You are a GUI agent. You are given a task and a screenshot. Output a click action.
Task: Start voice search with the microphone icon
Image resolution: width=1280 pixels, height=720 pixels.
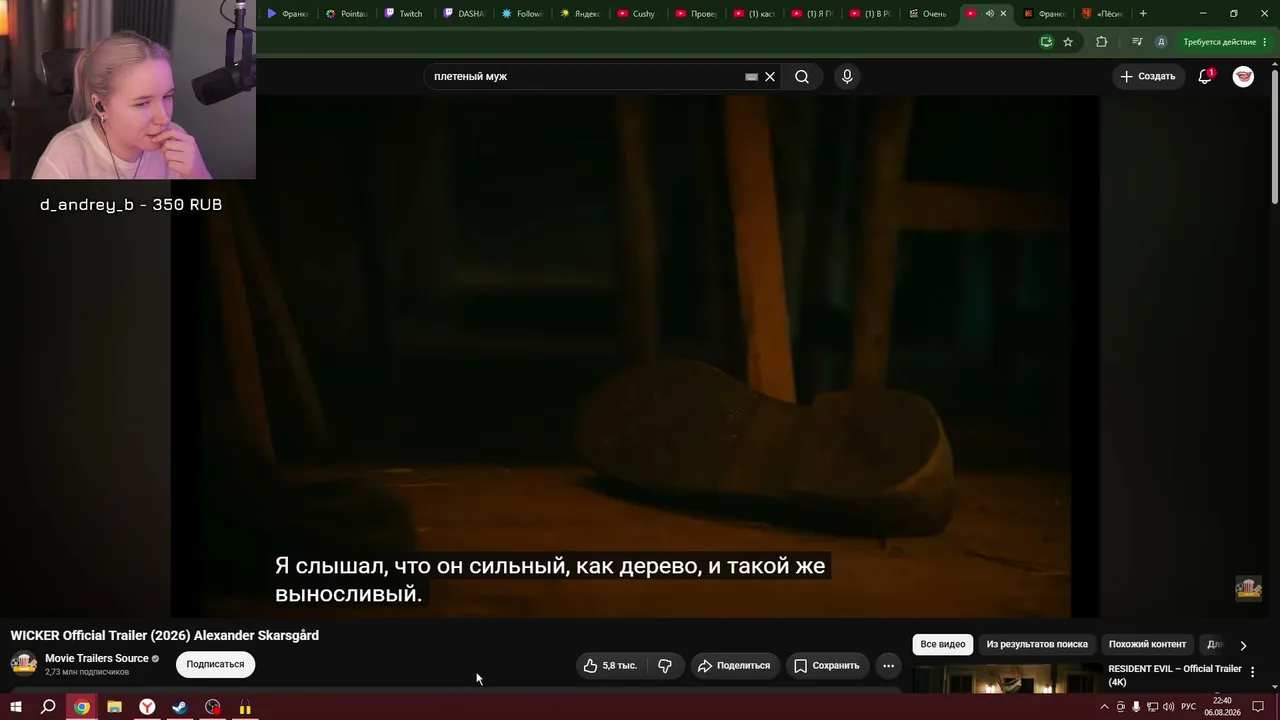point(847,77)
